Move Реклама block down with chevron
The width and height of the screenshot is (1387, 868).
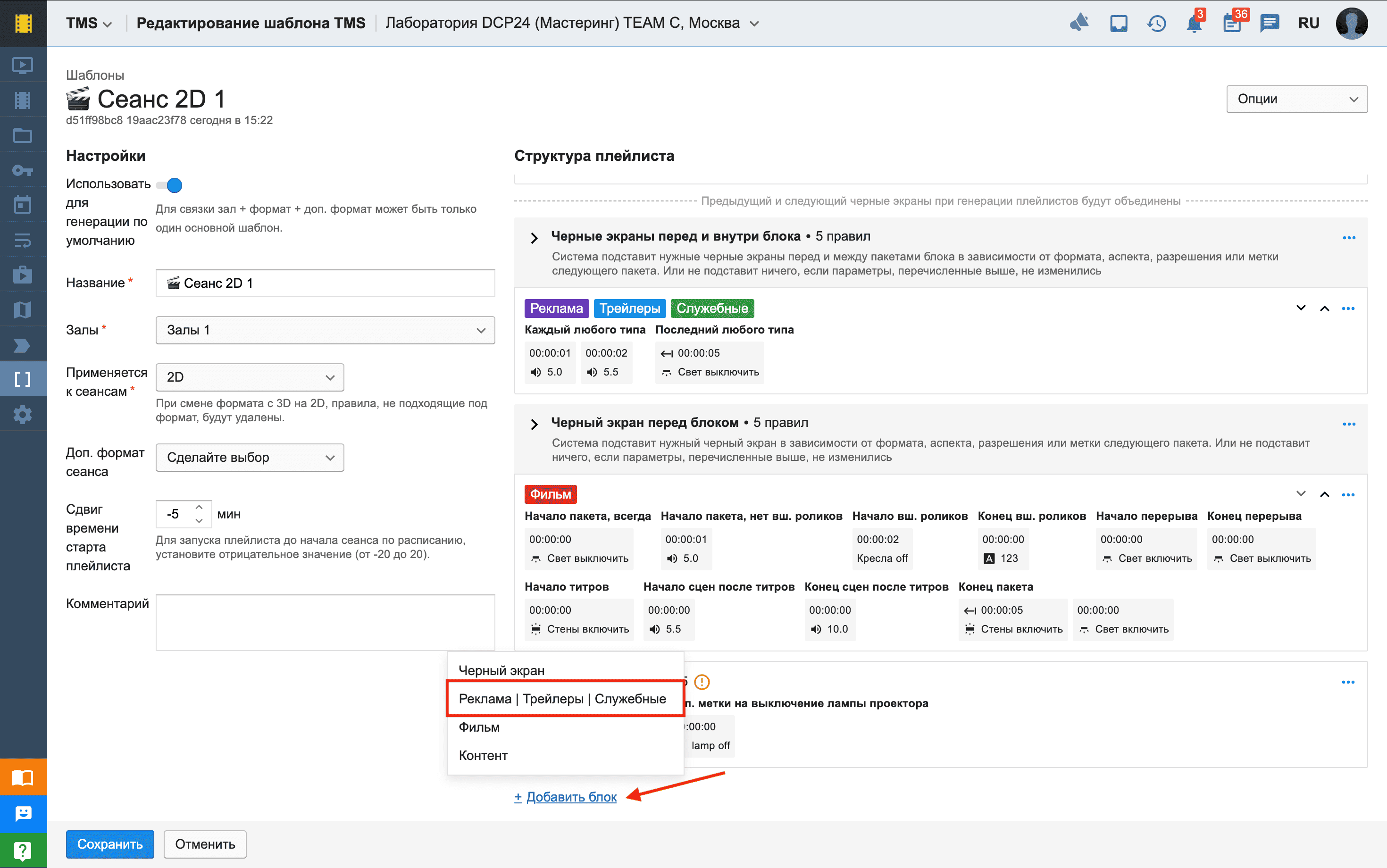click(1301, 308)
